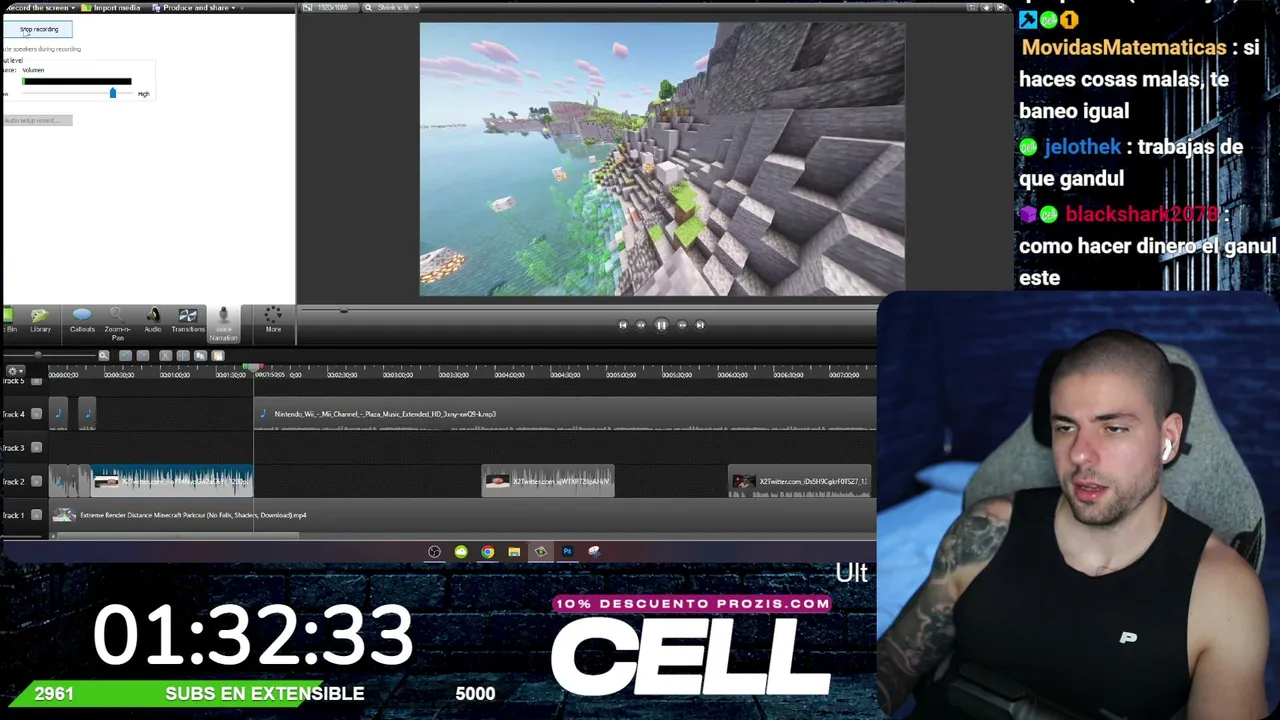Click the Redo icon on timeline toolbar
The height and width of the screenshot is (720, 1280).
[x=143, y=356]
